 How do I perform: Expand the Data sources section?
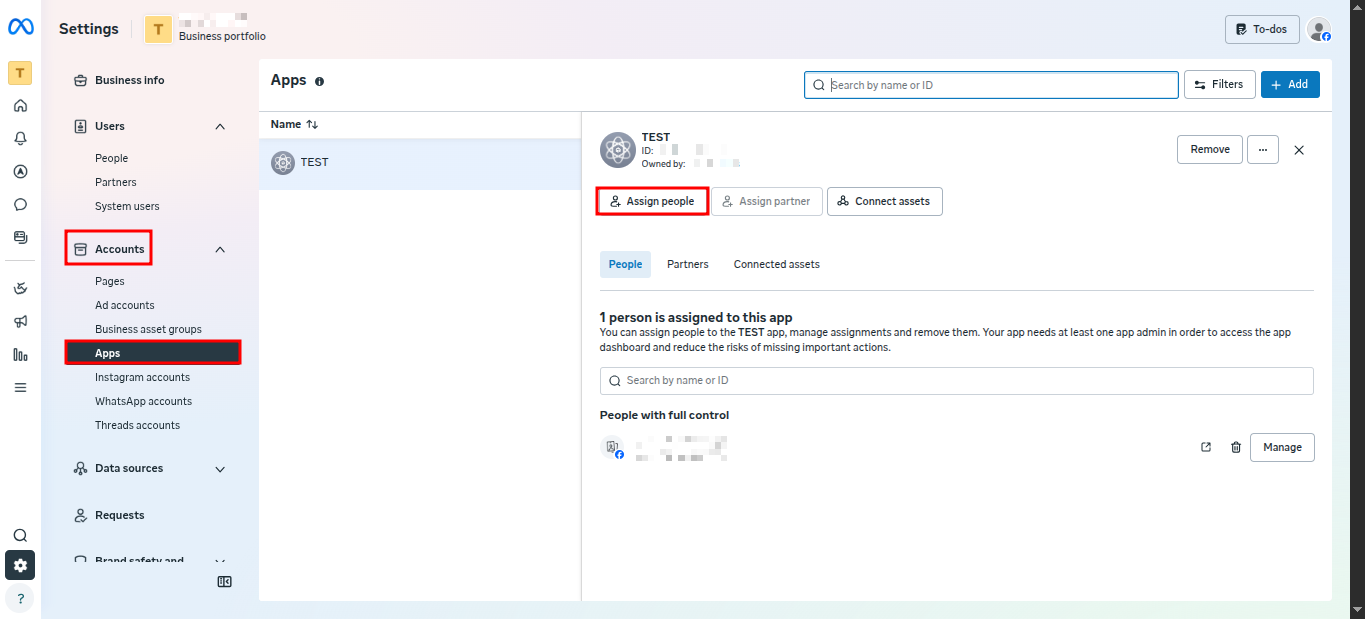(220, 469)
